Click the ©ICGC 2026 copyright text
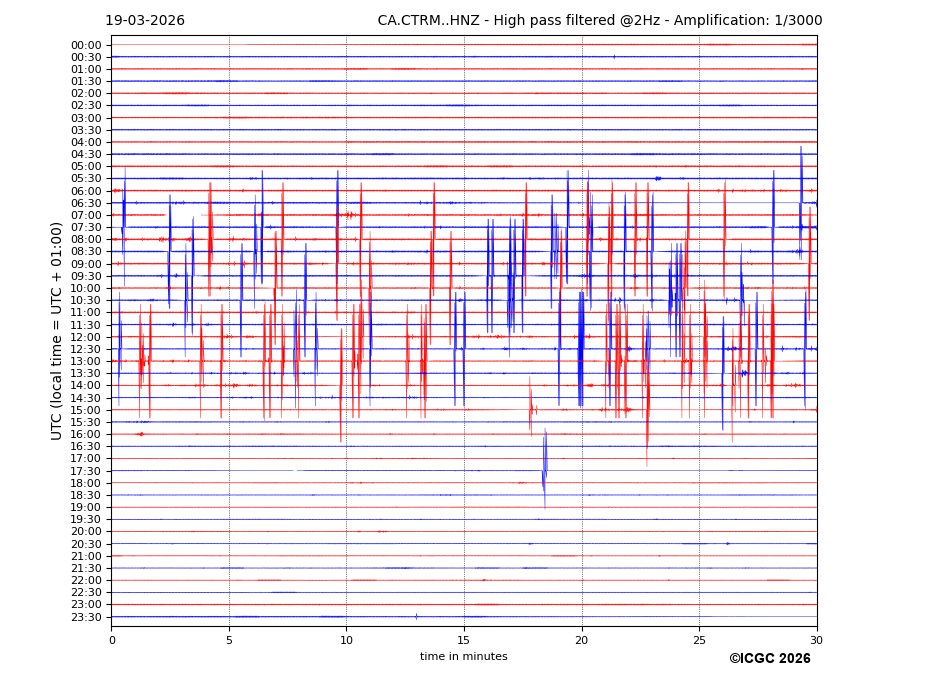The height and width of the screenshot is (696, 927). 769,659
